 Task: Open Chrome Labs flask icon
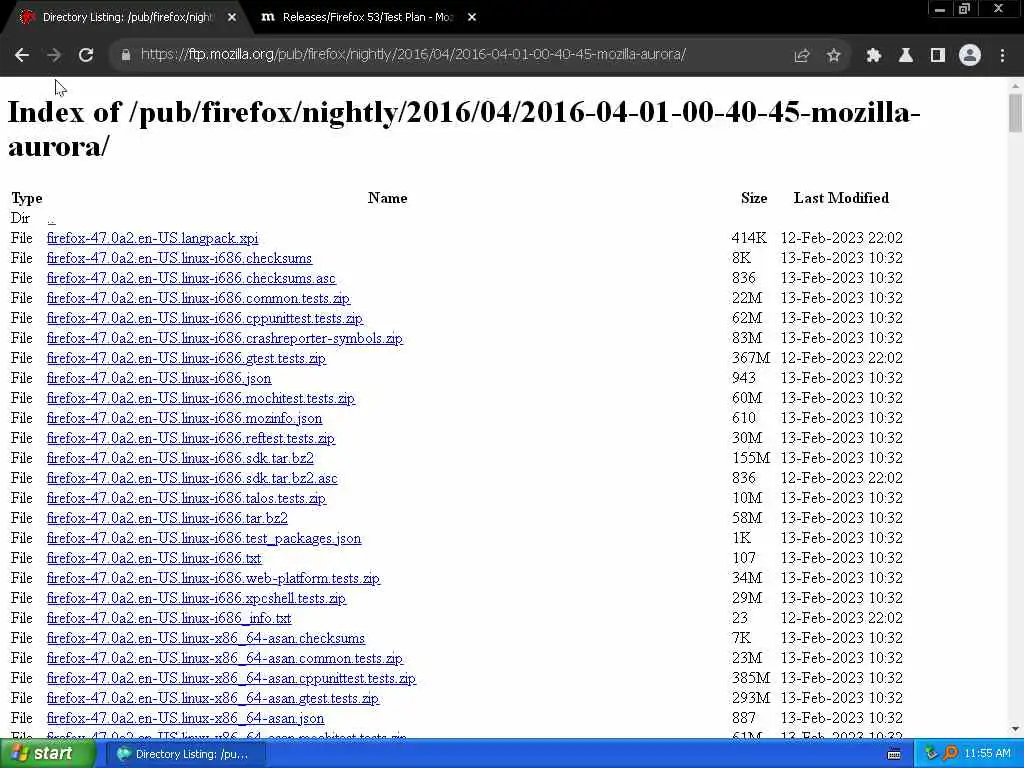coord(906,56)
